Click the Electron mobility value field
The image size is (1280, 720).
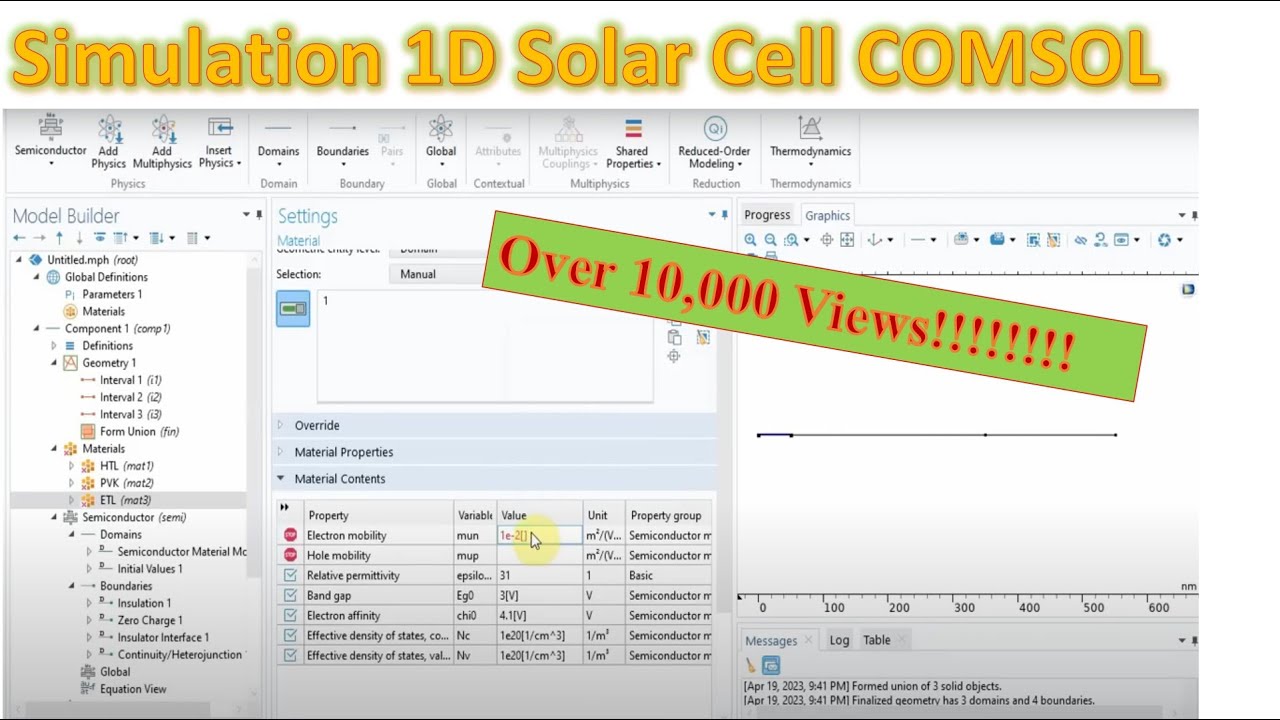tap(539, 536)
